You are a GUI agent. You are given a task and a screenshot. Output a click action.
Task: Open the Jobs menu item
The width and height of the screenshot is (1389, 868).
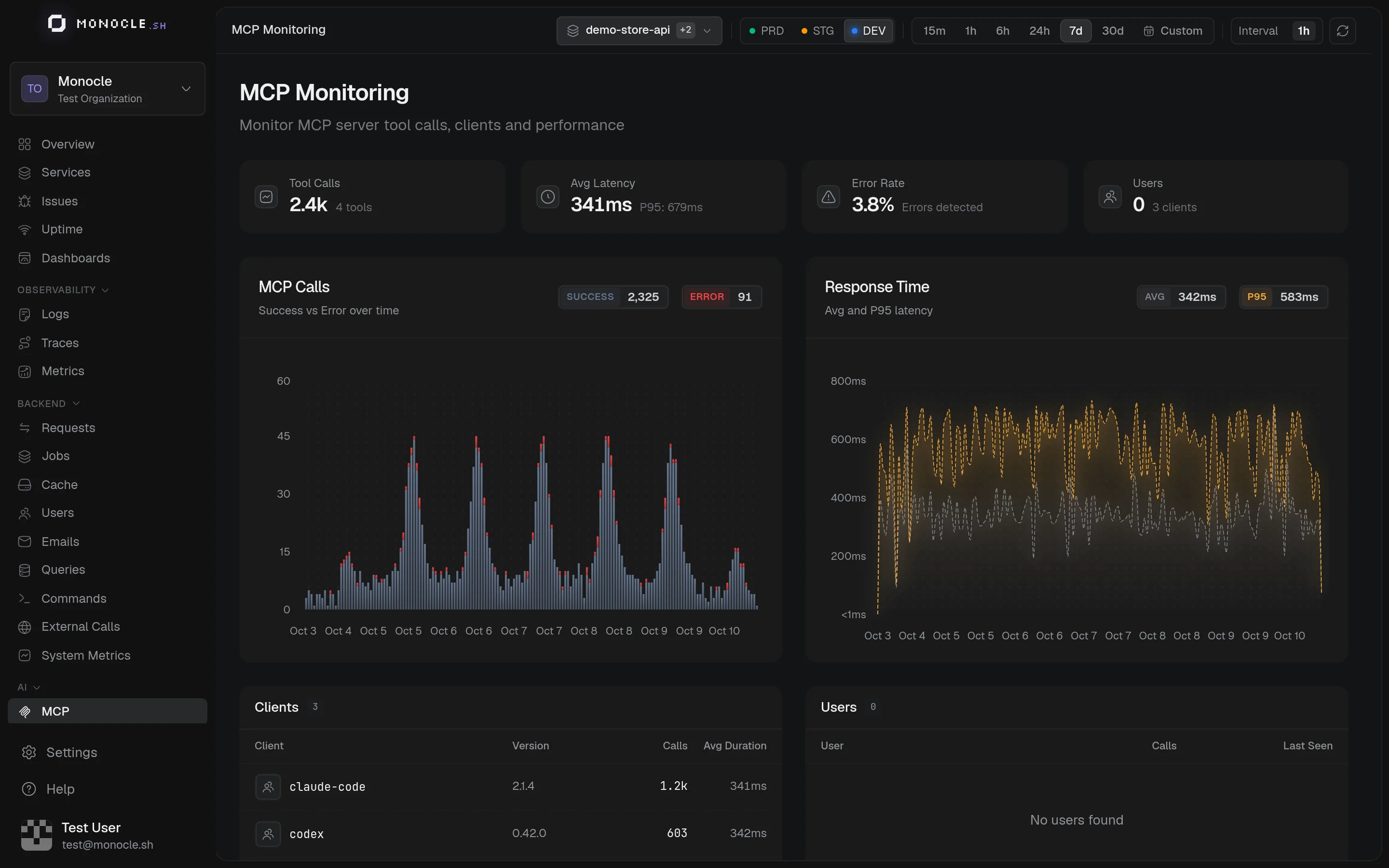coord(55,456)
